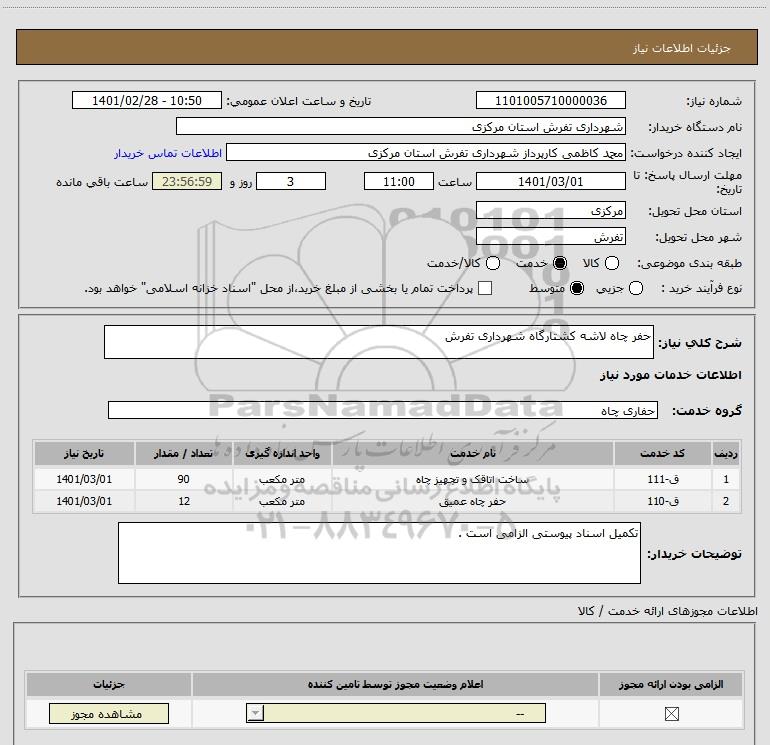Click the ساعت field showing 11:00
Screen dimensions: 770x745
(399, 181)
